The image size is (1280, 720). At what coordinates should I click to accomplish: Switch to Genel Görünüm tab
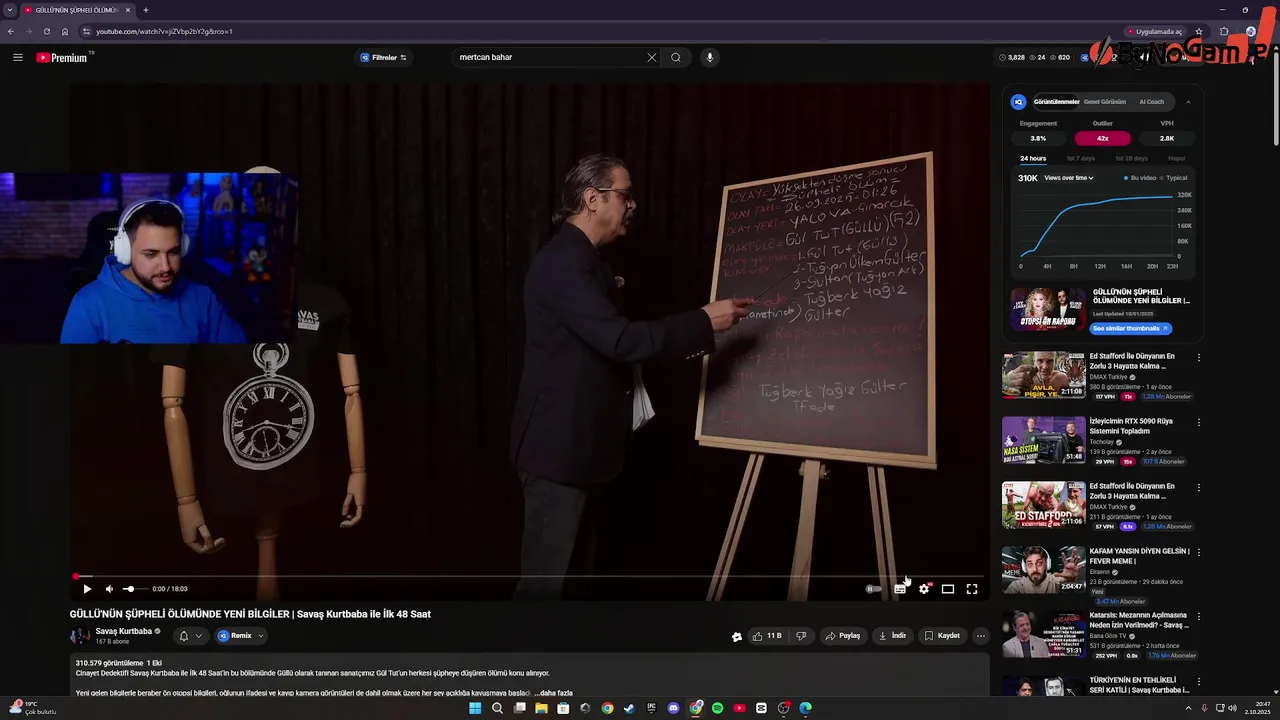[x=1105, y=102]
